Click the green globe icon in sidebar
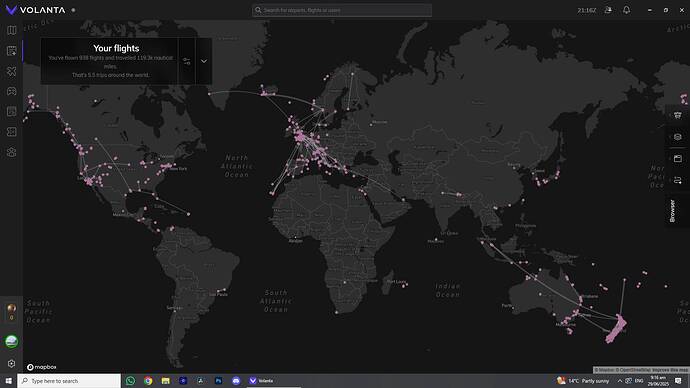The image size is (690, 388). 11,341
